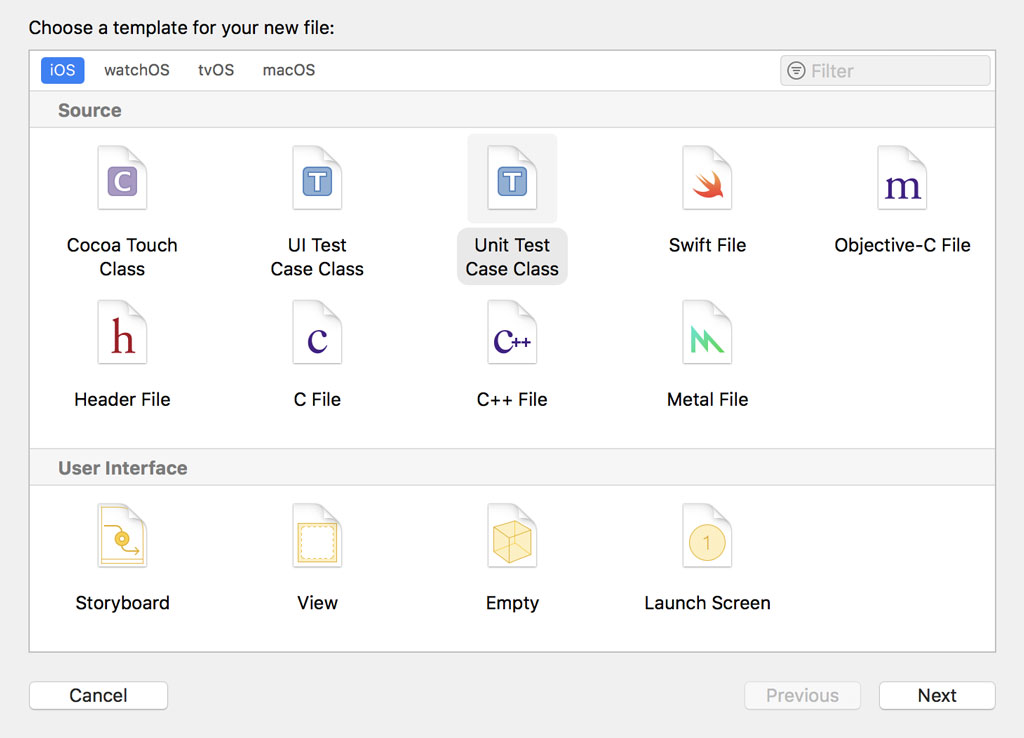Pick the Objective-C File icon
Screen dimensions: 1024x738
tap(902, 179)
